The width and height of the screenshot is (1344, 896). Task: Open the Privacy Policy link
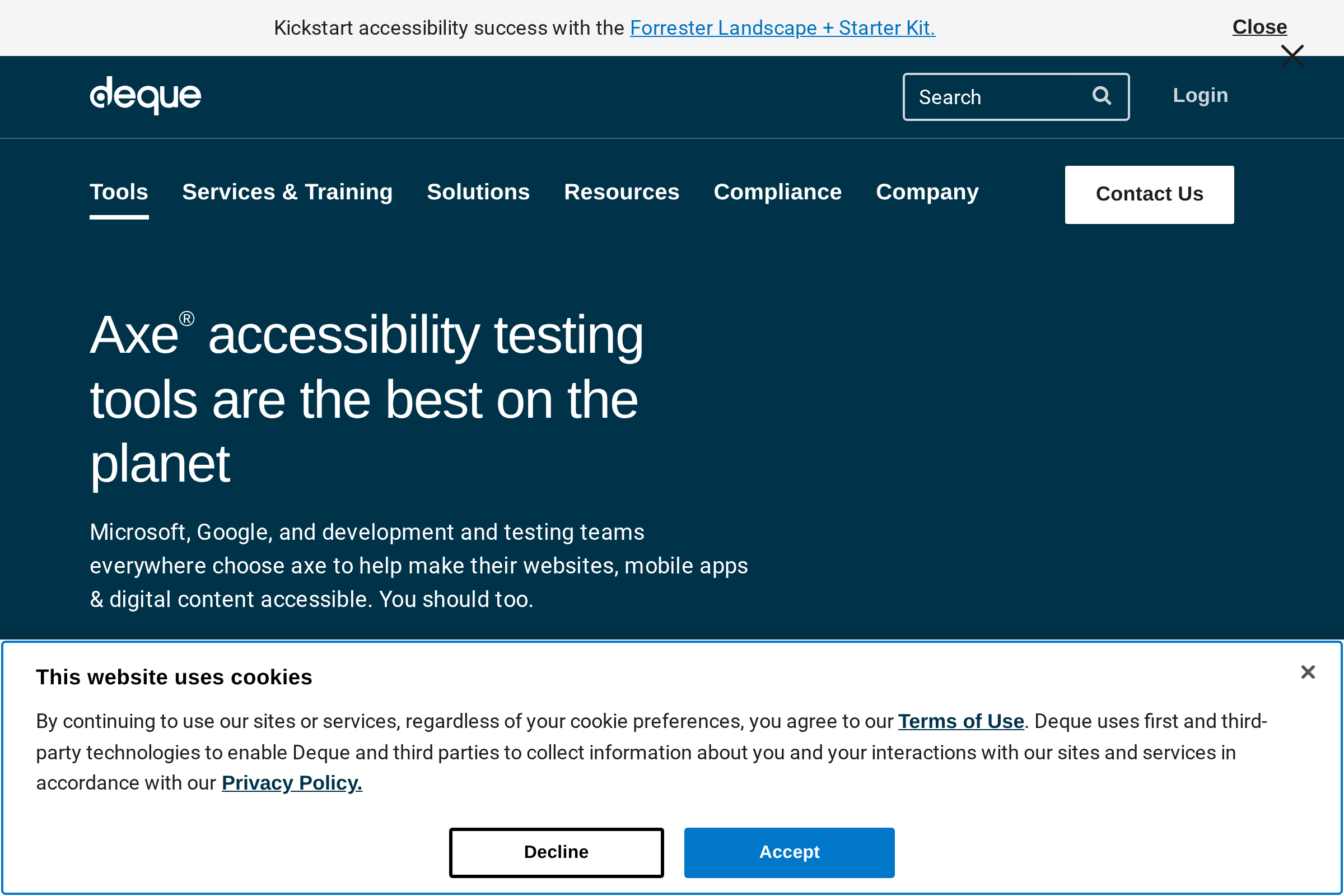point(291,783)
